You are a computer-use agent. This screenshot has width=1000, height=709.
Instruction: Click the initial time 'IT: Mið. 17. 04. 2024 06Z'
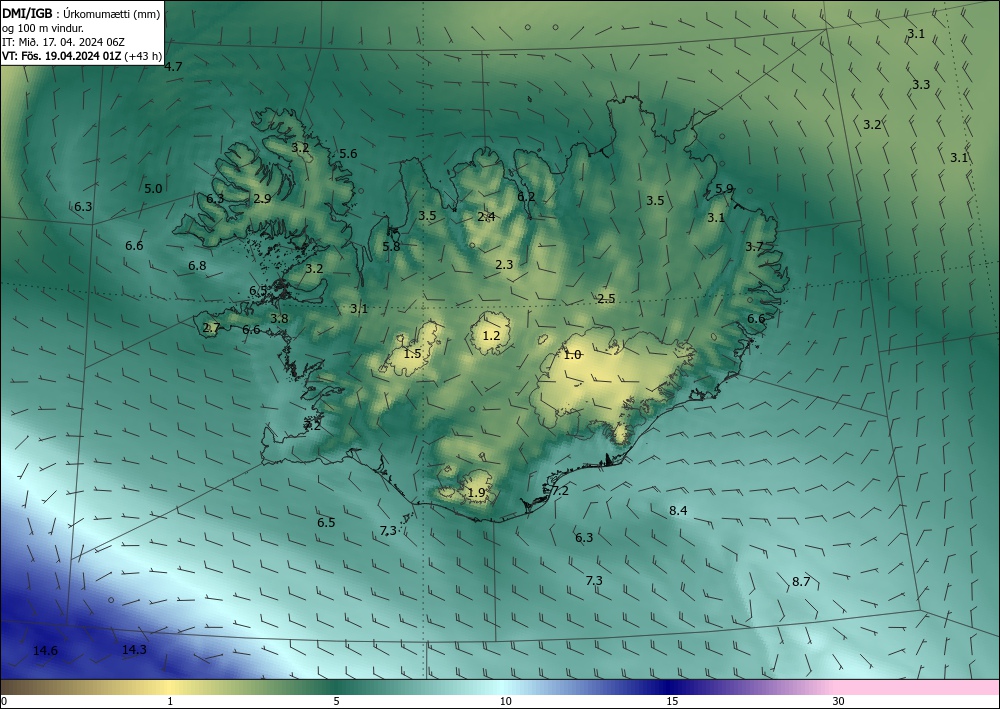click(63, 42)
